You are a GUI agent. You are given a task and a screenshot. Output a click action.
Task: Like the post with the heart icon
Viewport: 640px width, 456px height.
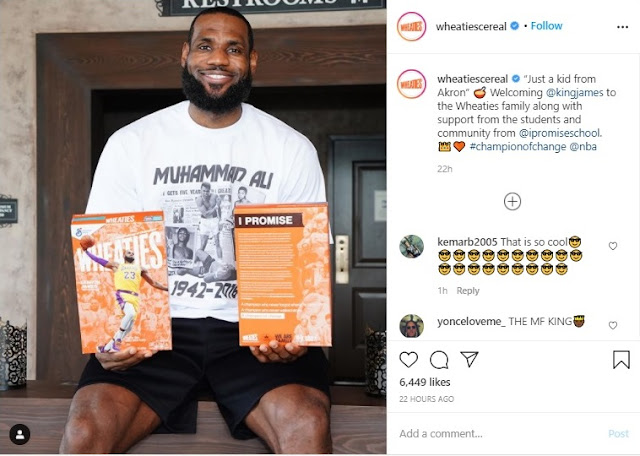(408, 360)
